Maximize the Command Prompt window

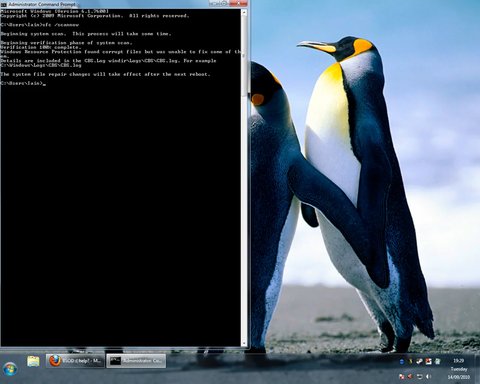[x=223, y=3]
